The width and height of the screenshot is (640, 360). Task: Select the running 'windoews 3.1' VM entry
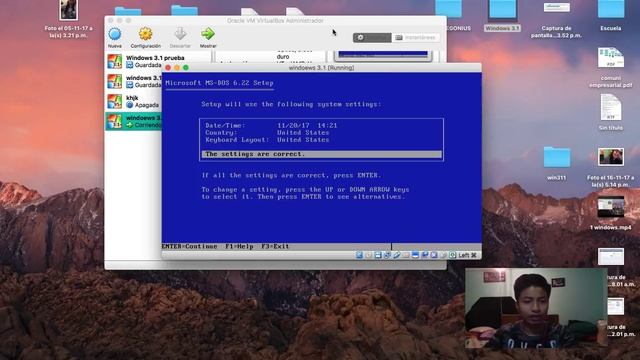[x=134, y=121]
